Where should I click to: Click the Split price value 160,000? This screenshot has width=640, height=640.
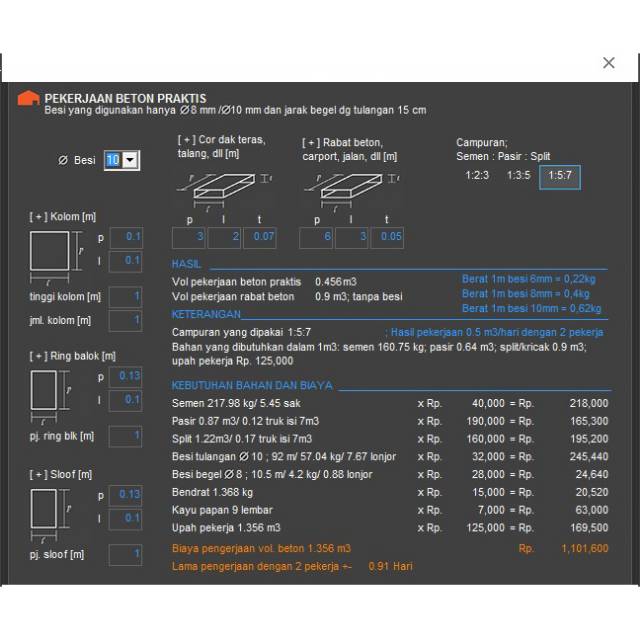[485, 439]
